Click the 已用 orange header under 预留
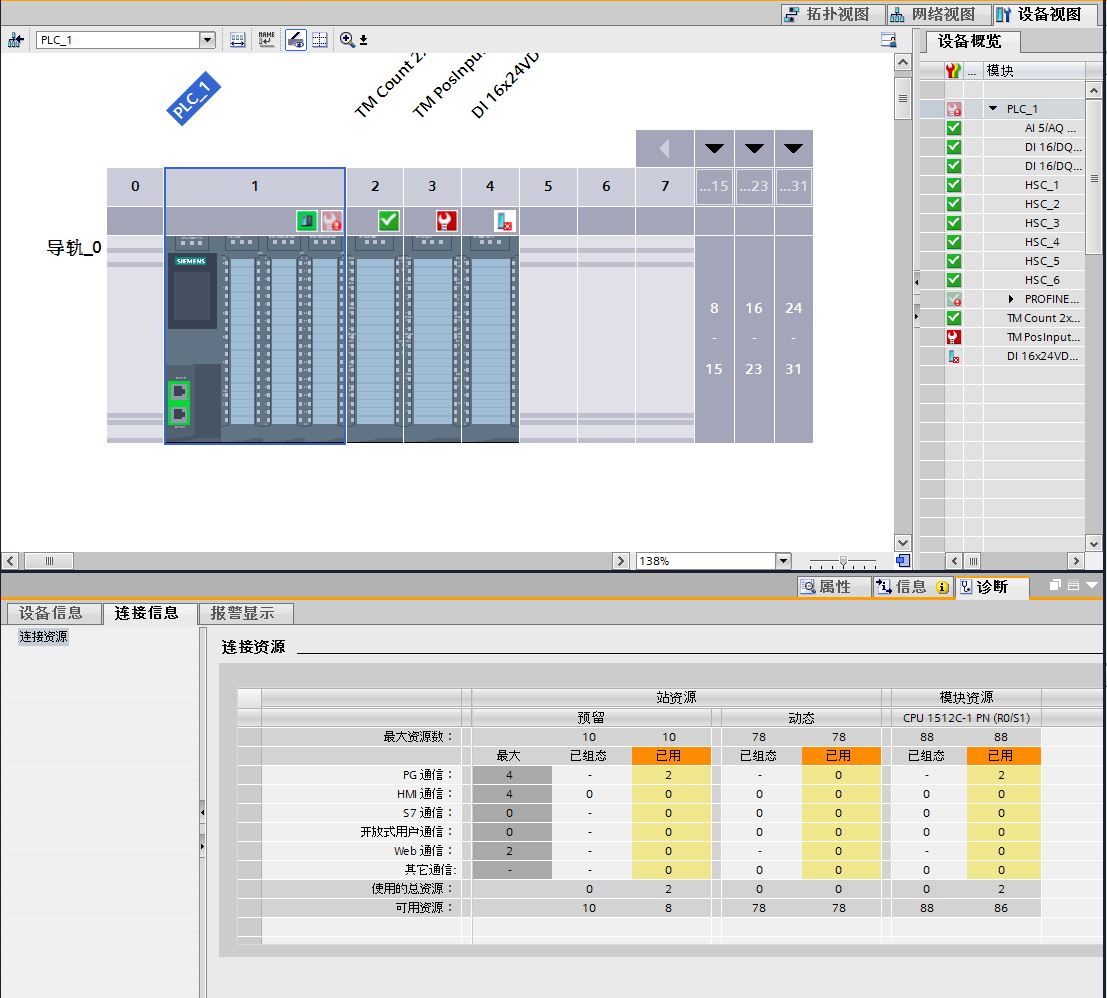The image size is (1107, 998). tap(669, 756)
